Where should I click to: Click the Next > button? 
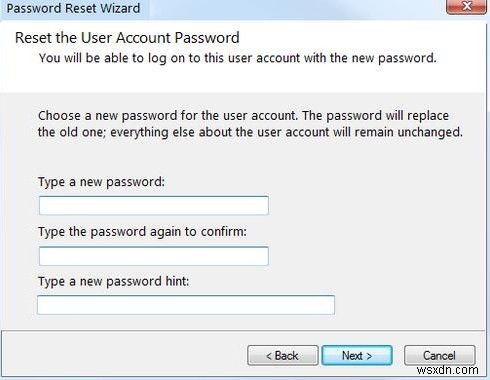click(x=357, y=355)
